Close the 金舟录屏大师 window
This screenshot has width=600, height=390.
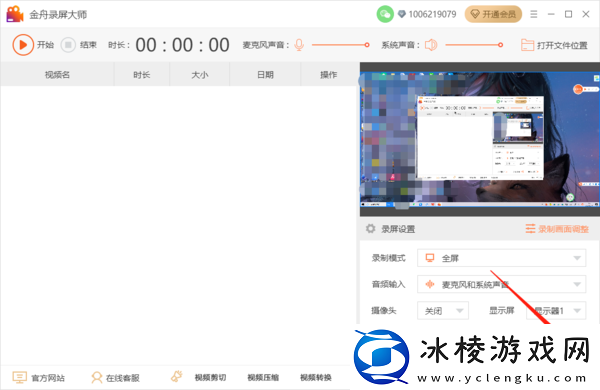tap(586, 14)
